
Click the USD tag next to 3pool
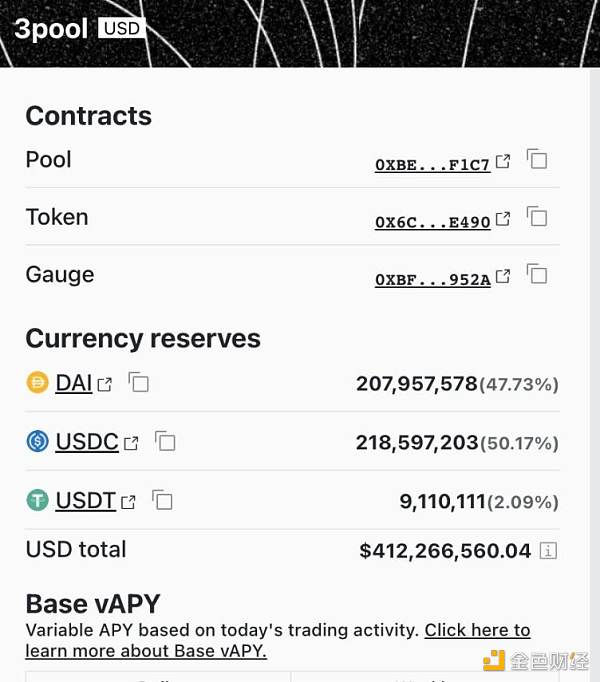pyautogui.click(x=122, y=28)
